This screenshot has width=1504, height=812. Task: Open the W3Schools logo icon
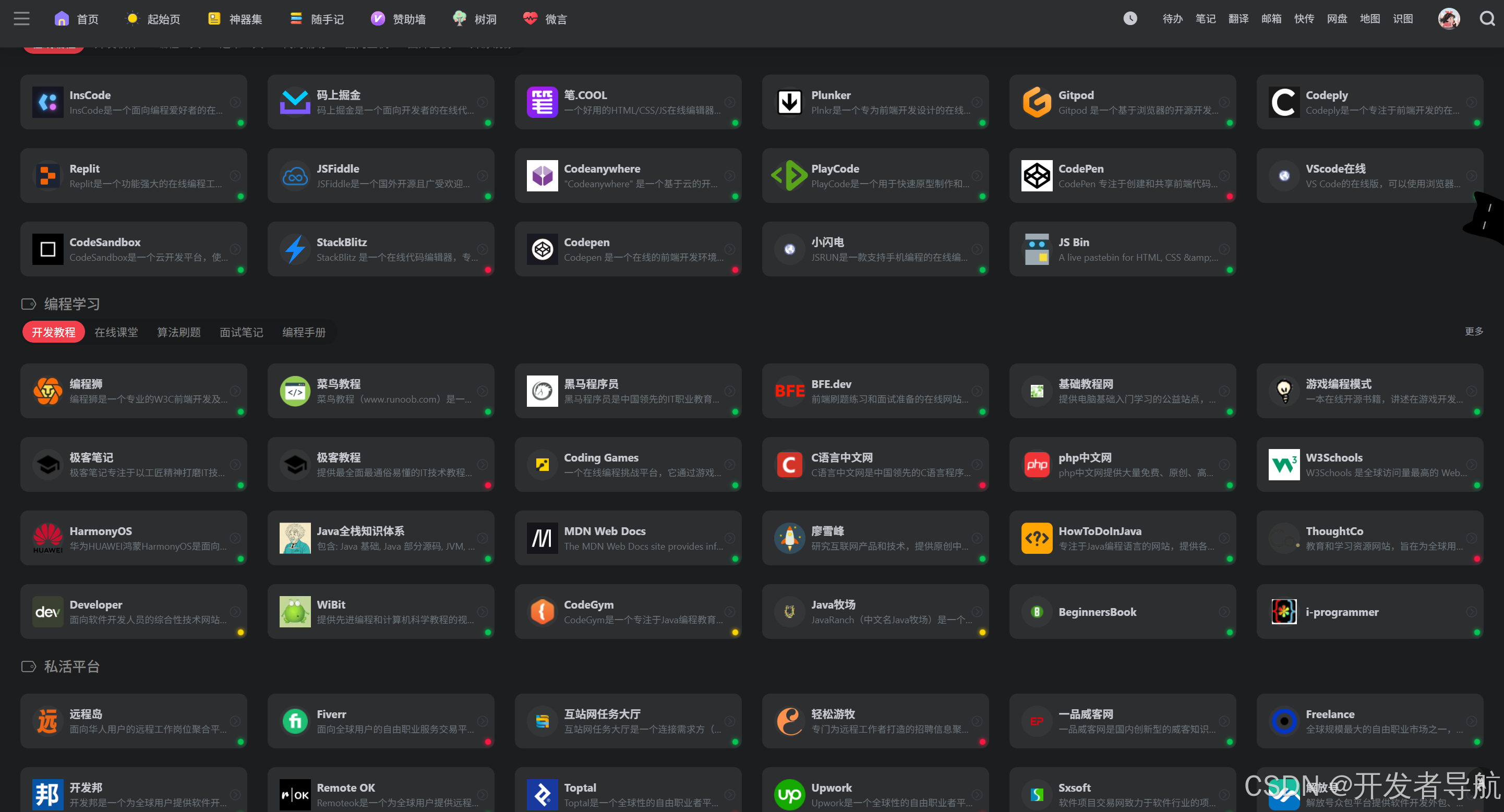coord(1284,465)
